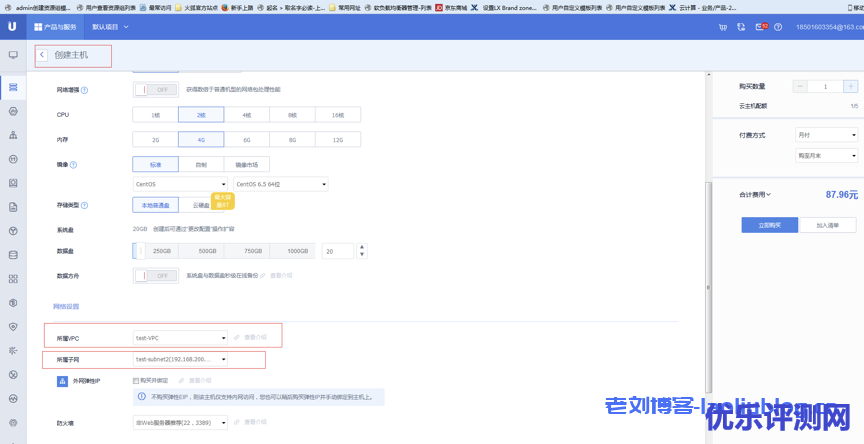Image resolution: width=864 pixels, height=444 pixels.
Task: Open 查看介绍 link next to 购买并绑定
Action: pyautogui.click(x=200, y=380)
